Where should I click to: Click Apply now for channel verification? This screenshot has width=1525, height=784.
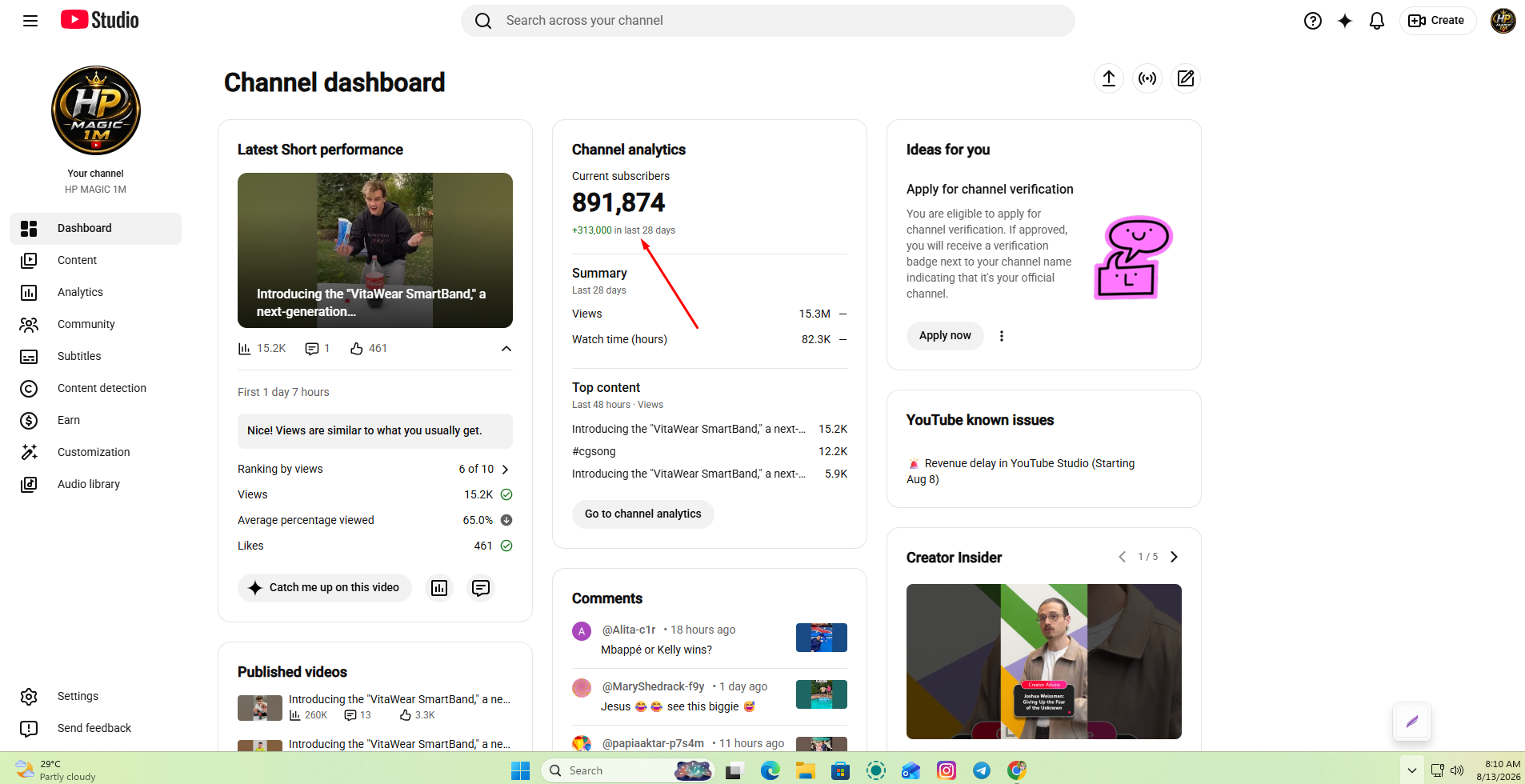[945, 336]
